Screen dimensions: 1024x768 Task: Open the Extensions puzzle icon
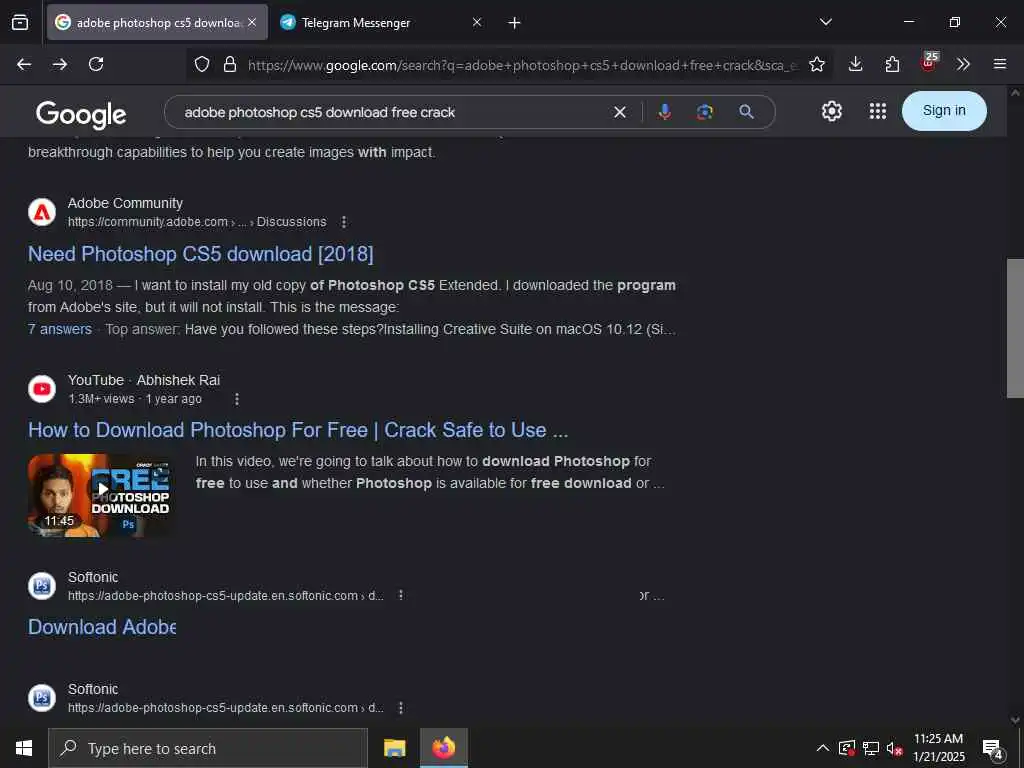[x=892, y=64]
